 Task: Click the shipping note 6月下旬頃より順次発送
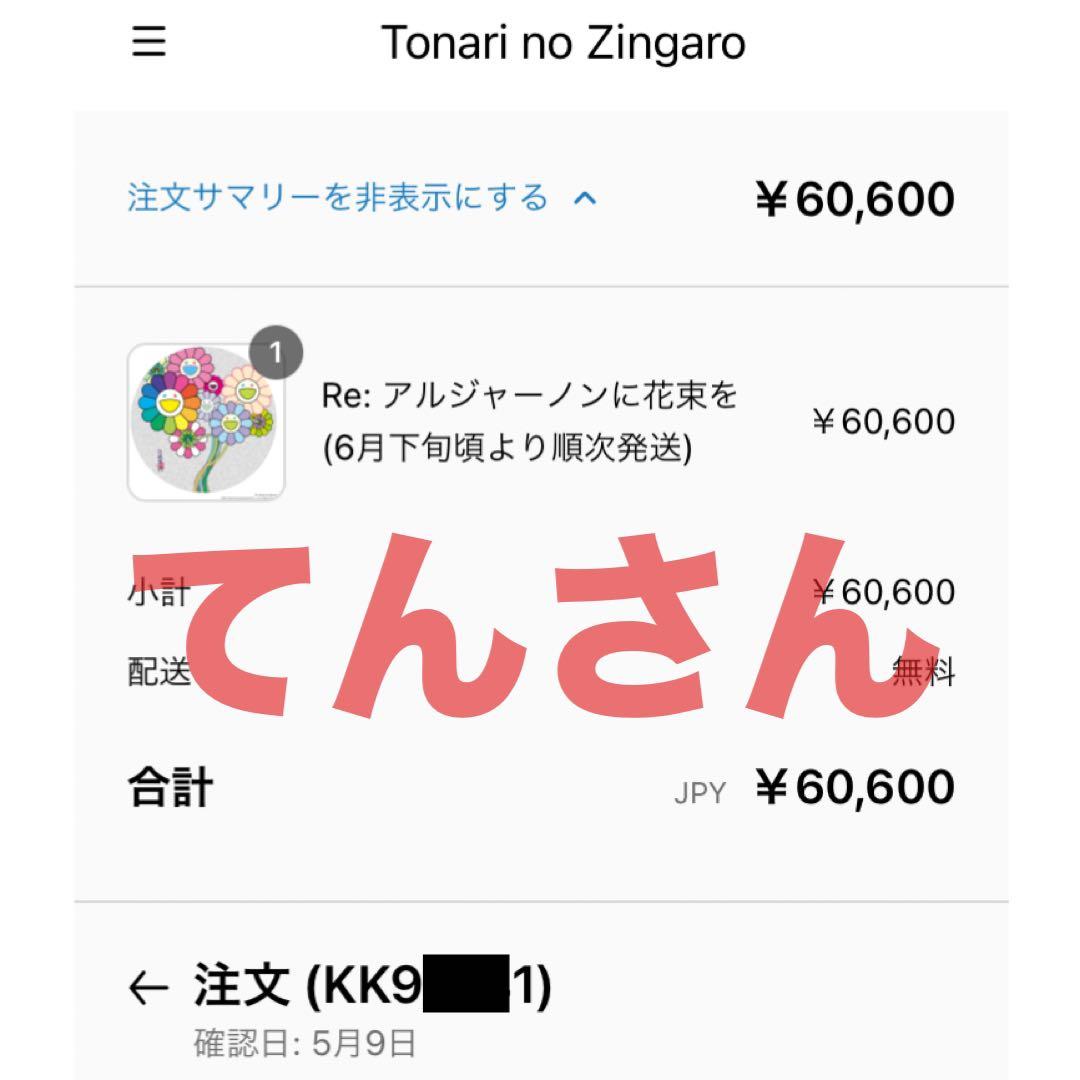click(507, 448)
